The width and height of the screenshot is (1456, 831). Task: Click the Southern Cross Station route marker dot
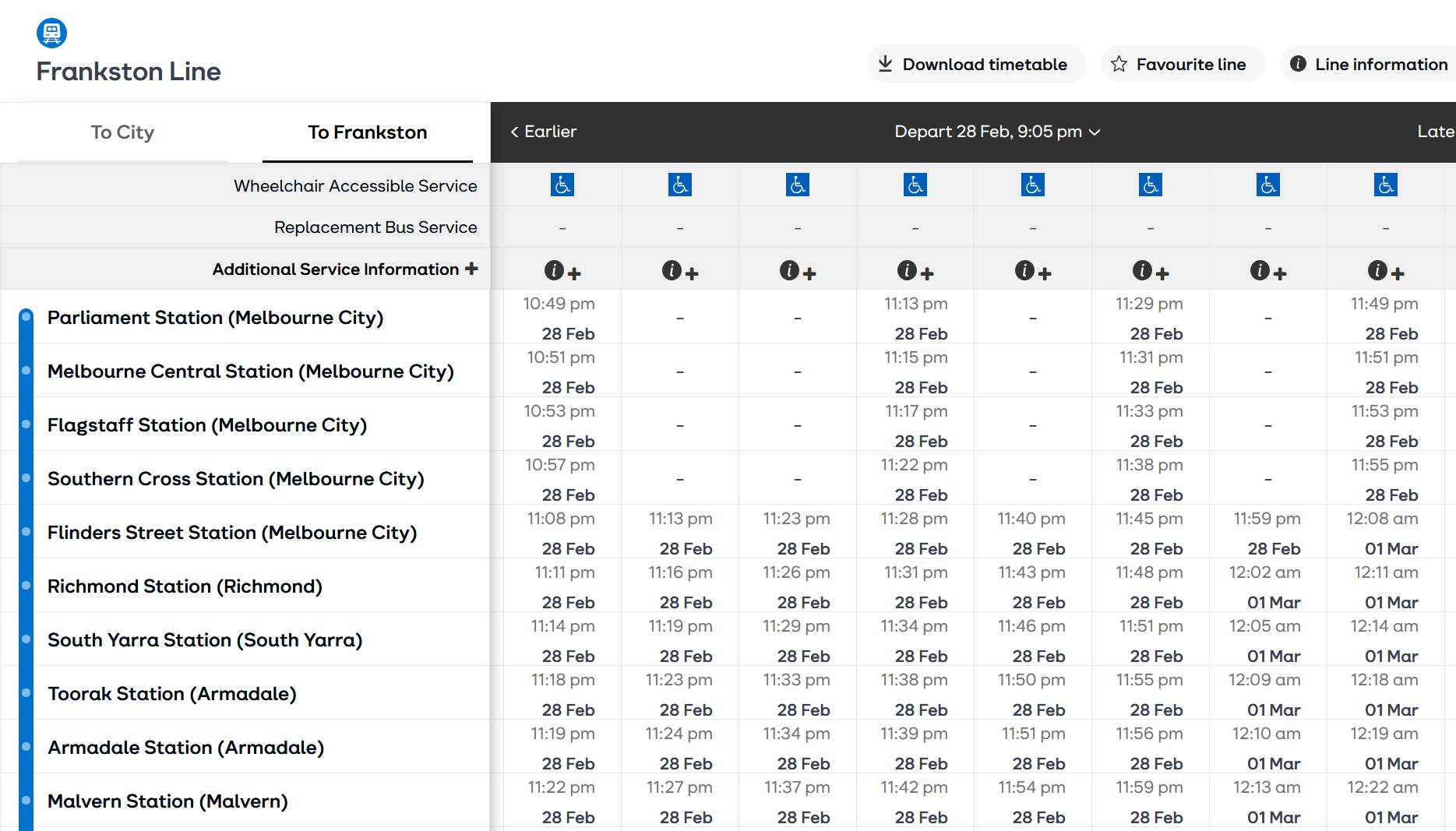(26, 478)
